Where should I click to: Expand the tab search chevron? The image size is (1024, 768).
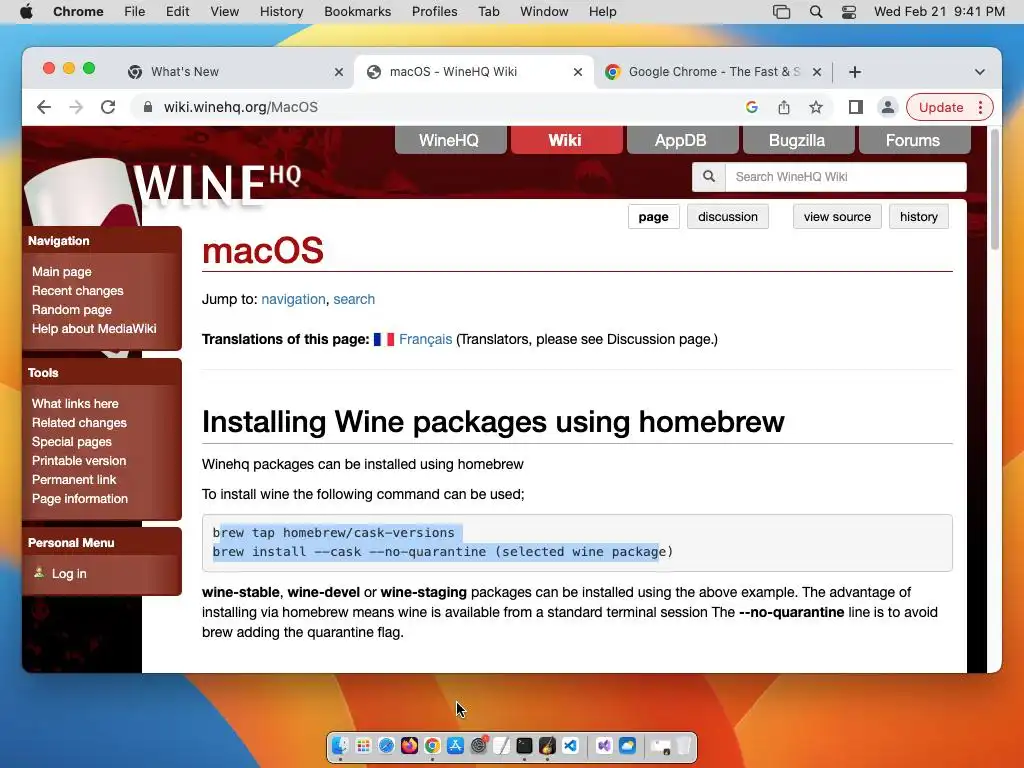pos(980,72)
